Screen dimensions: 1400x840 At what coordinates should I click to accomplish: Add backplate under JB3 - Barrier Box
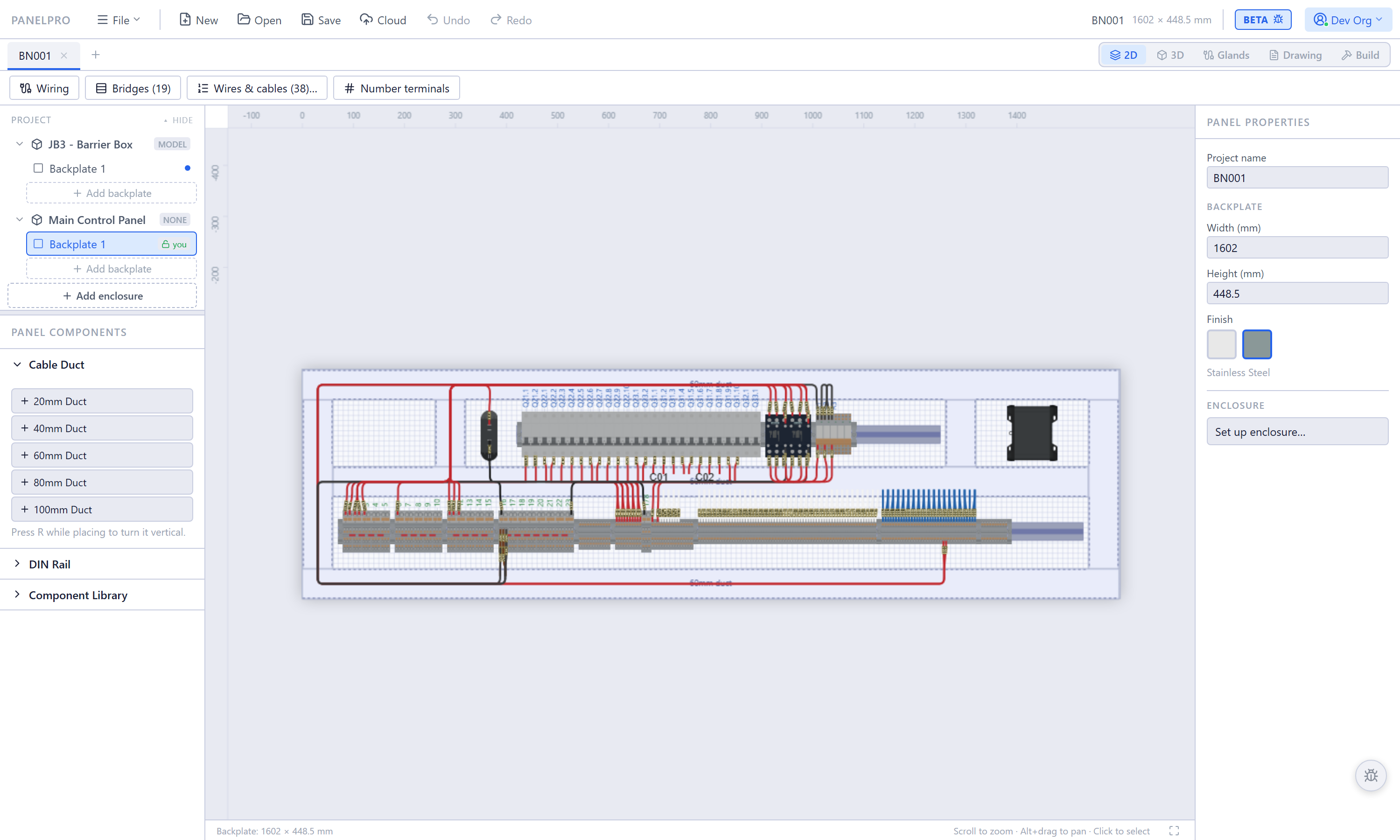pyautogui.click(x=112, y=193)
